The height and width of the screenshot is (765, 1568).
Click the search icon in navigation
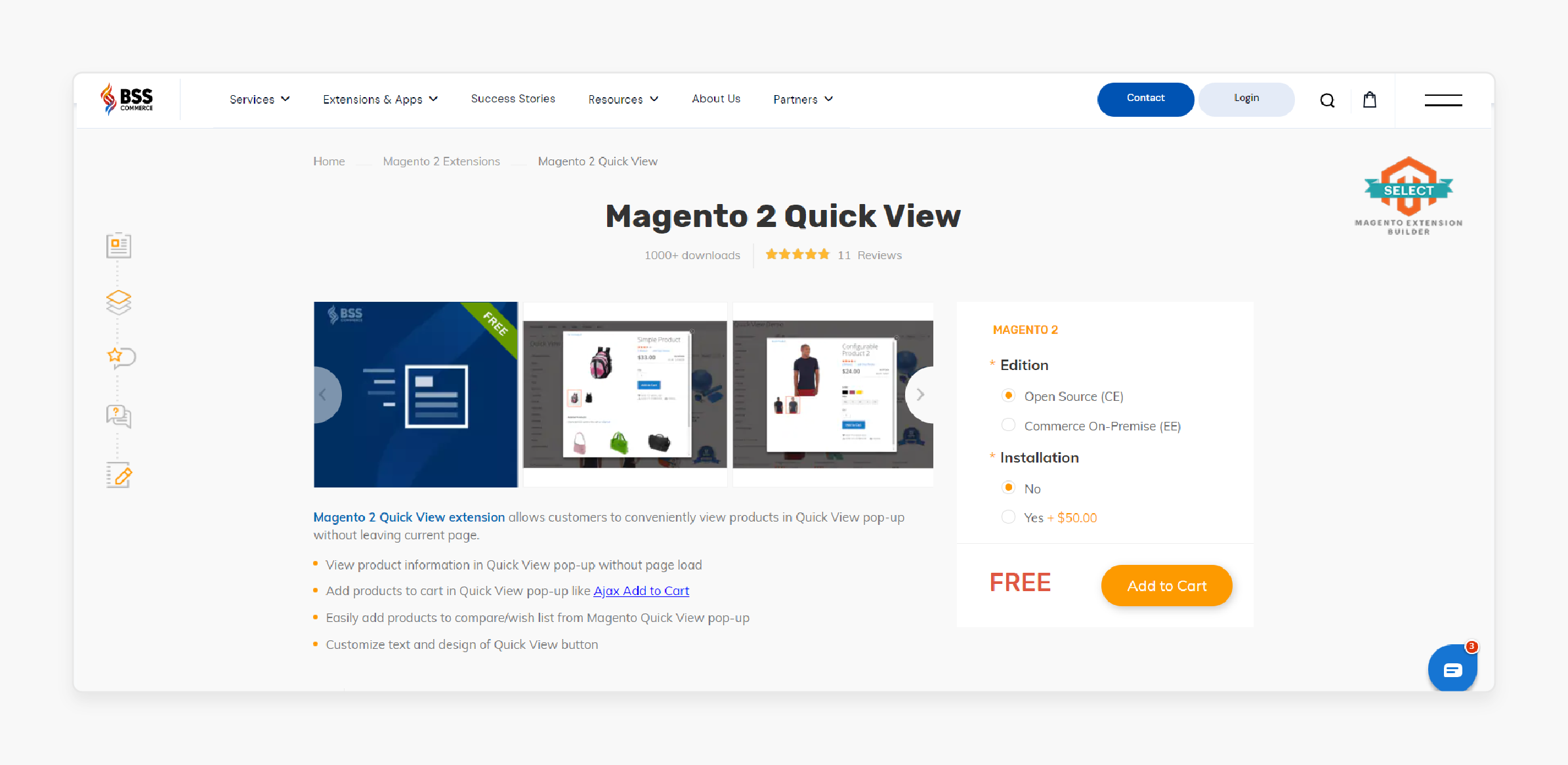(1326, 99)
